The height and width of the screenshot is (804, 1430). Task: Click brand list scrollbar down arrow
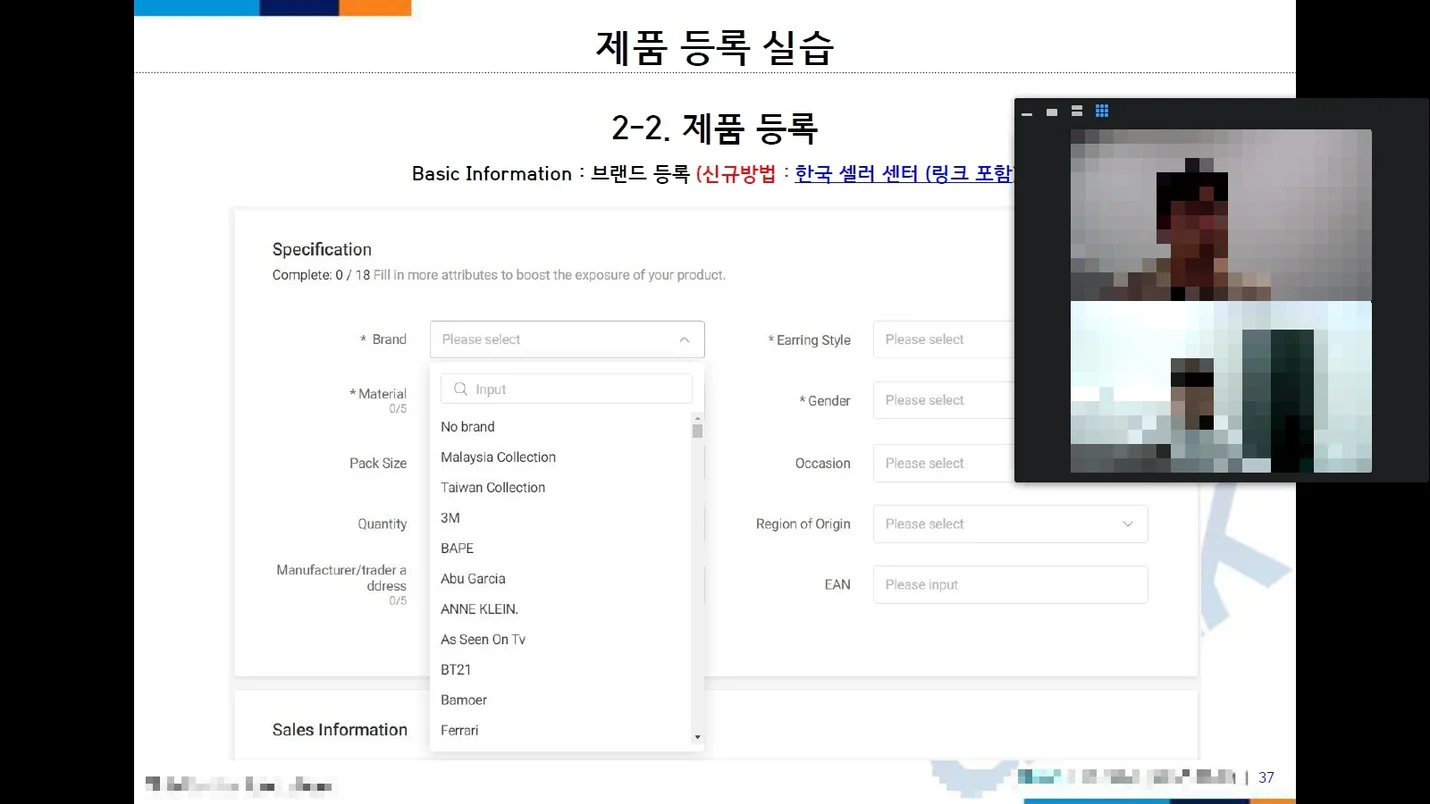point(697,738)
